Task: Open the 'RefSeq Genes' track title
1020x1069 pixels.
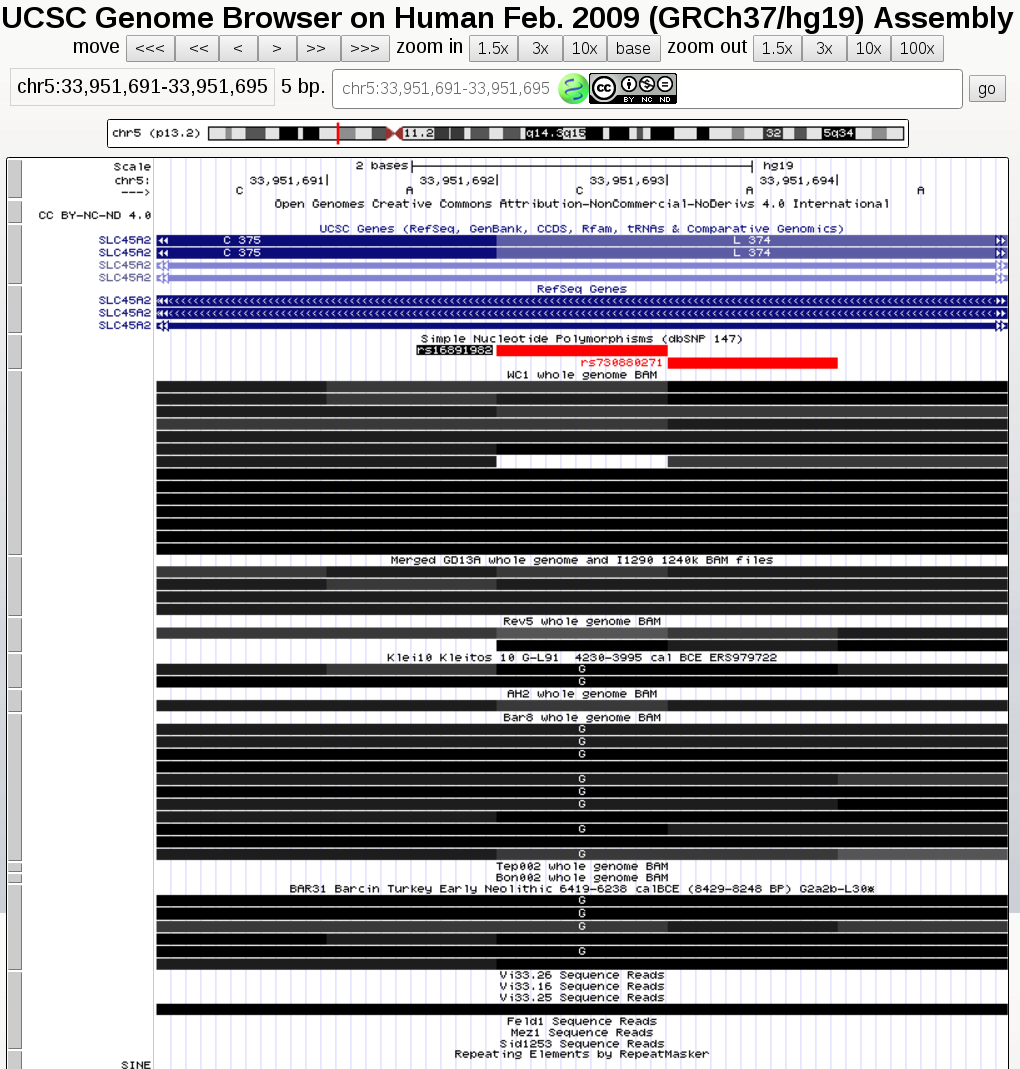Action: [x=582, y=289]
